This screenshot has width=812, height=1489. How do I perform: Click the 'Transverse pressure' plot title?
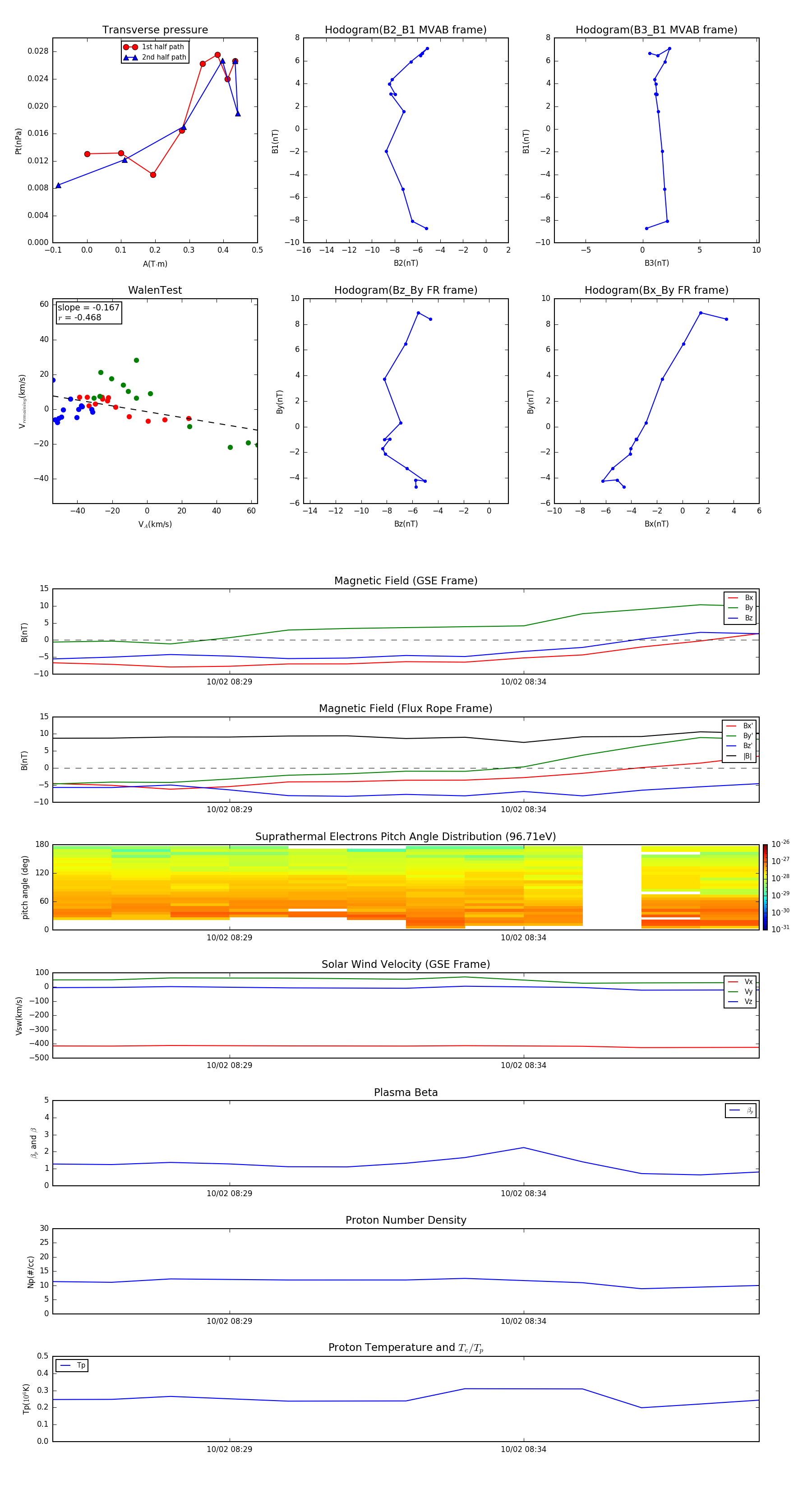pos(155,30)
